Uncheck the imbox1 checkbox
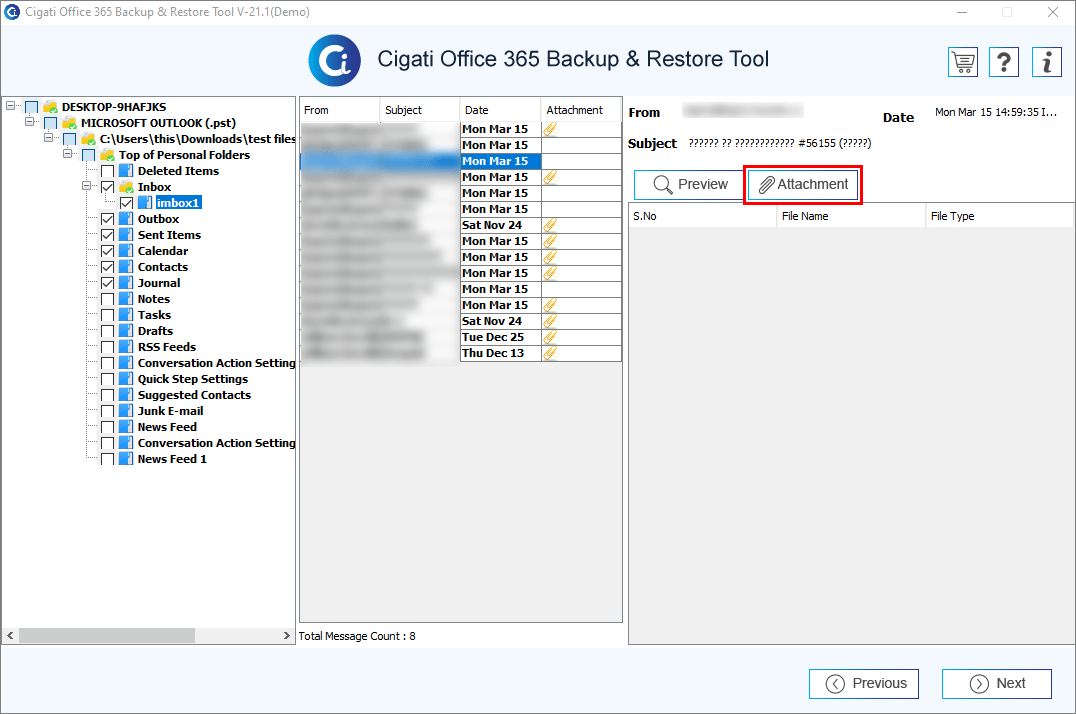Viewport: 1076px width, 714px height. 126,203
